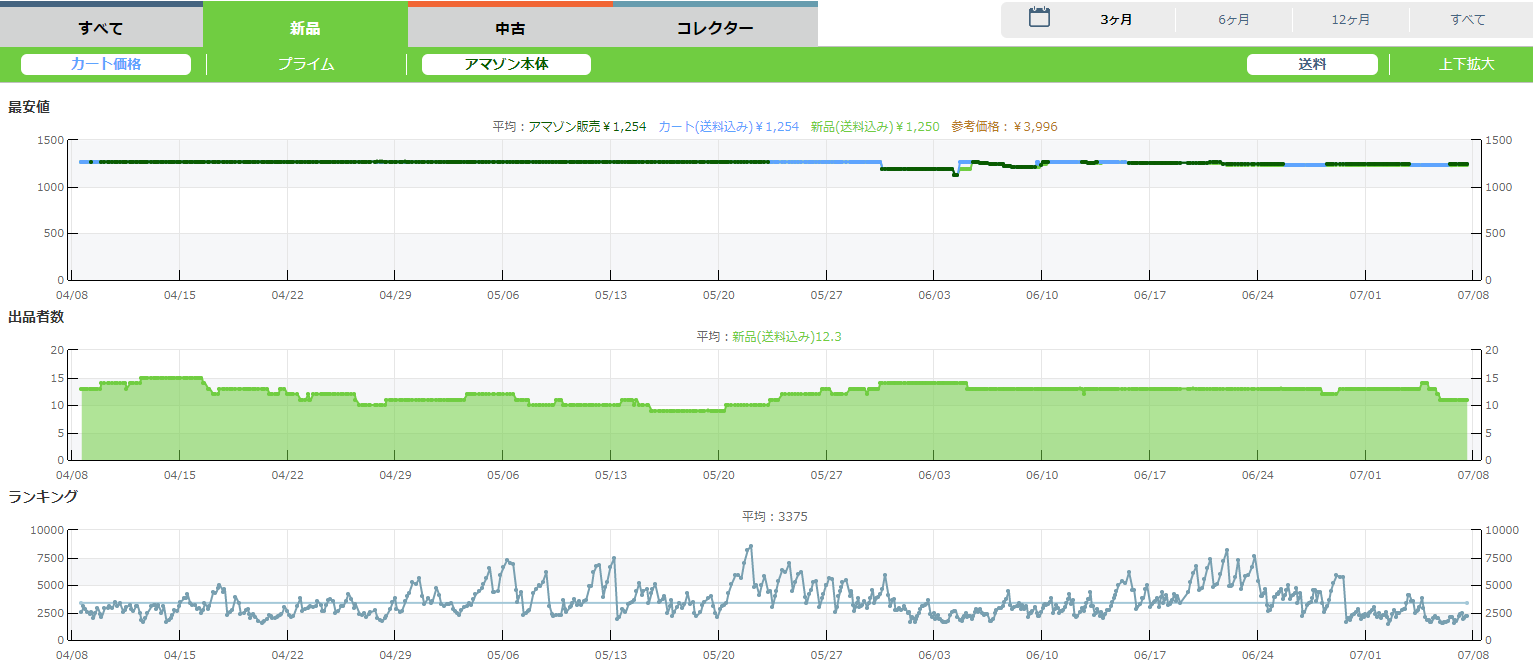The image size is (1533, 668).
Task: Open the 中古 tab
Action: coord(510,27)
